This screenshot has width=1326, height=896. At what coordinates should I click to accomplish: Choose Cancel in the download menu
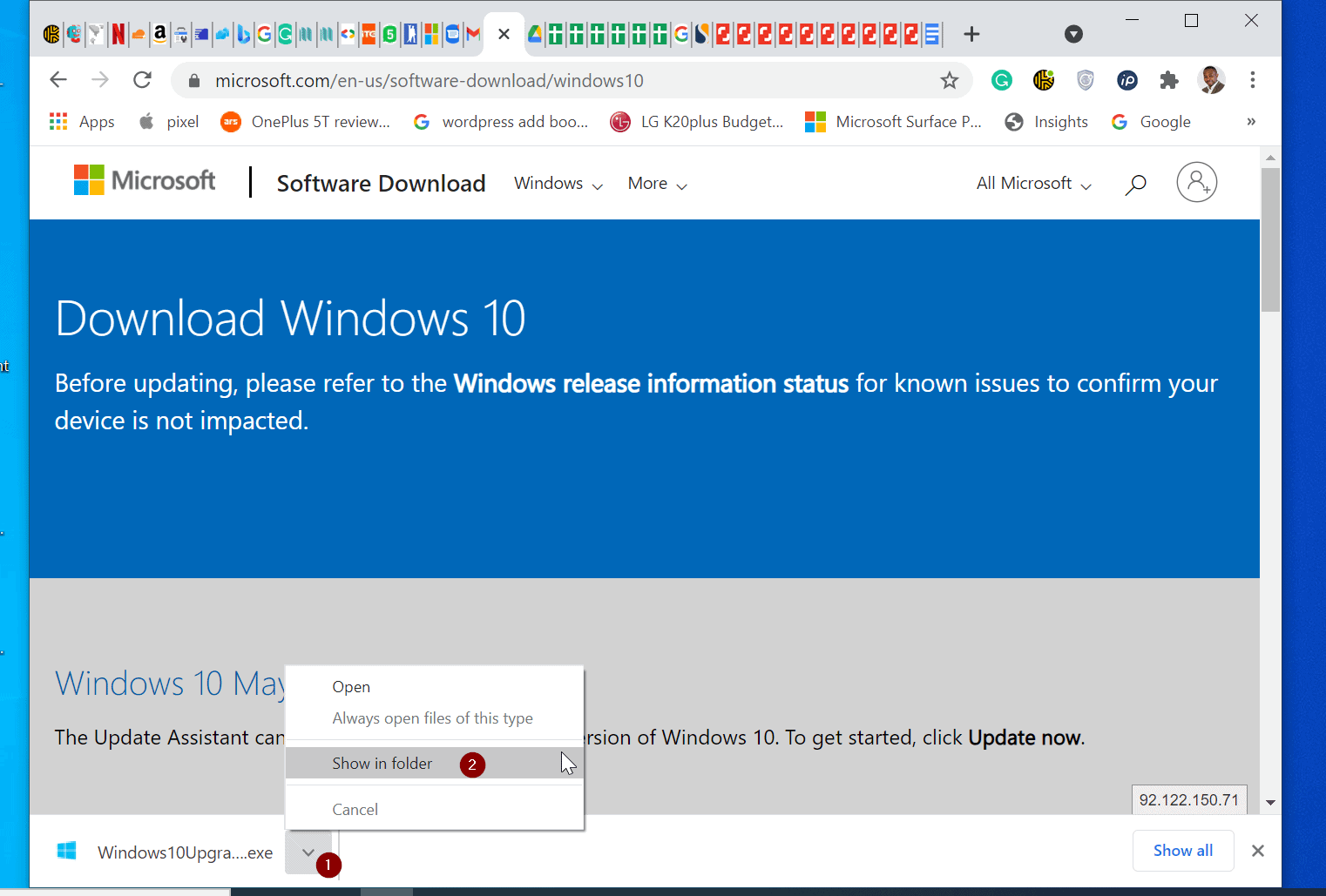434,810
